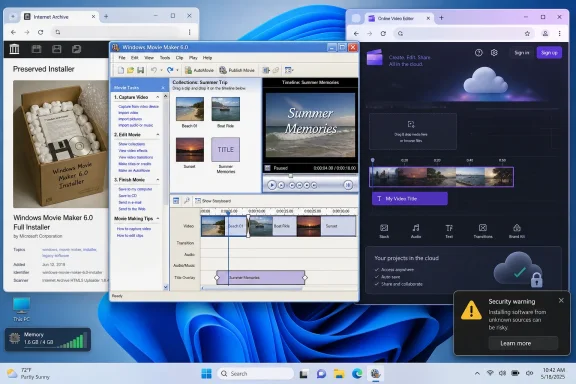Open File Explorer from the taskbar
The height and width of the screenshot is (384, 576).
click(x=339, y=374)
